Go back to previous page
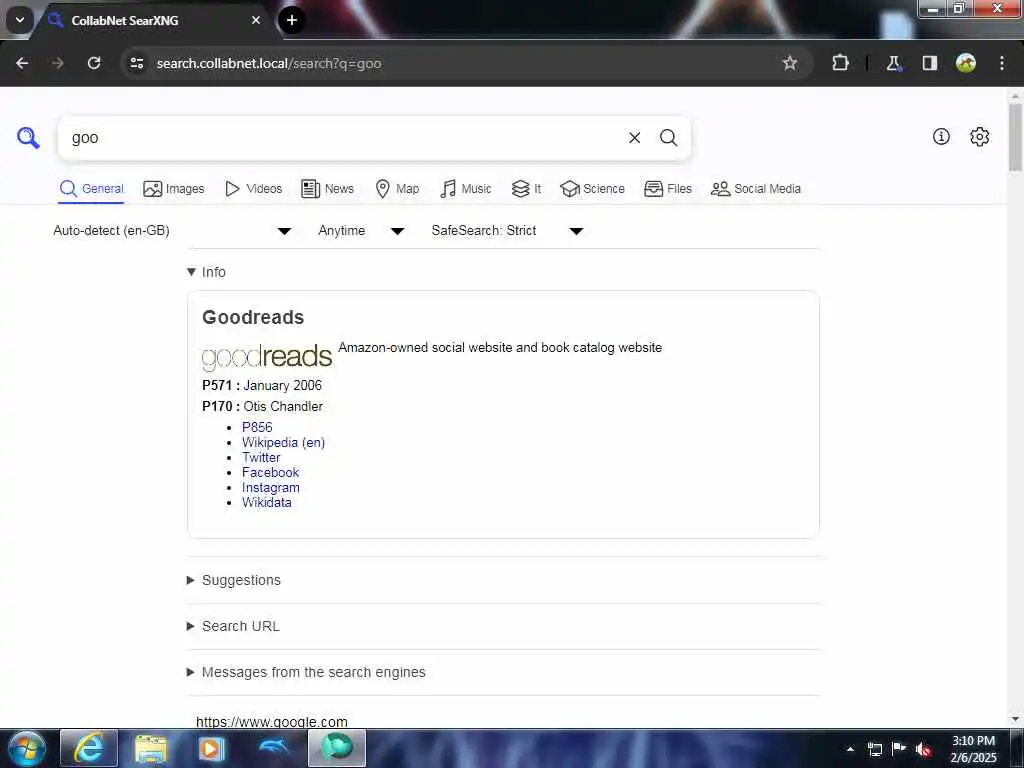Viewport: 1024px width, 768px height. (x=22, y=63)
